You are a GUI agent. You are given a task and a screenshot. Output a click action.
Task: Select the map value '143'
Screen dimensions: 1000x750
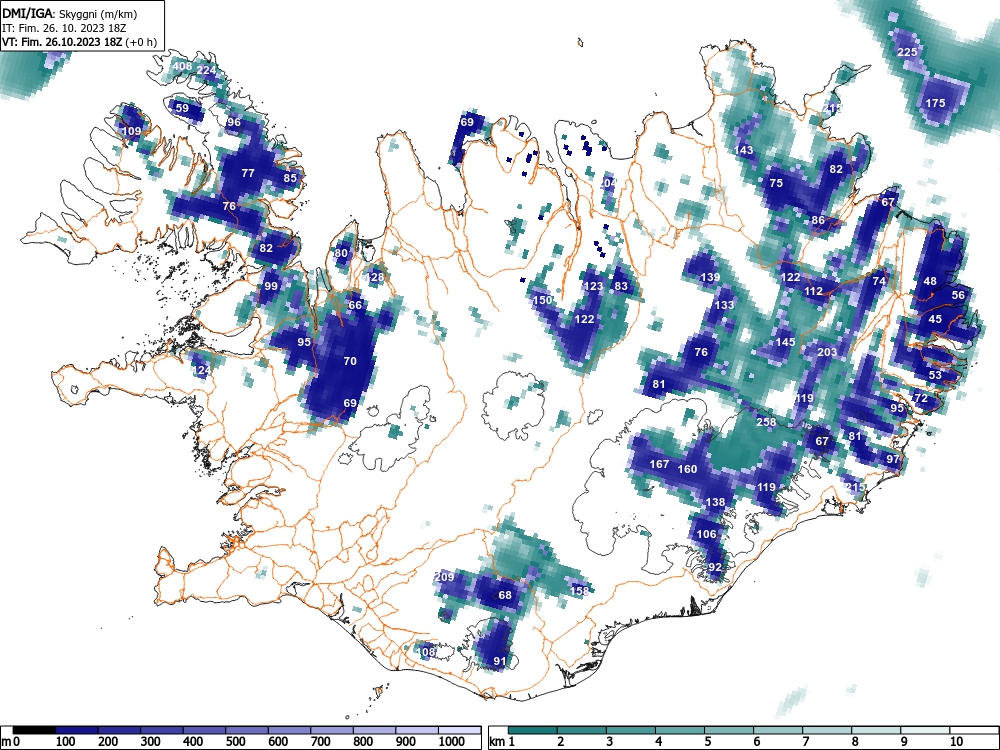[744, 151]
